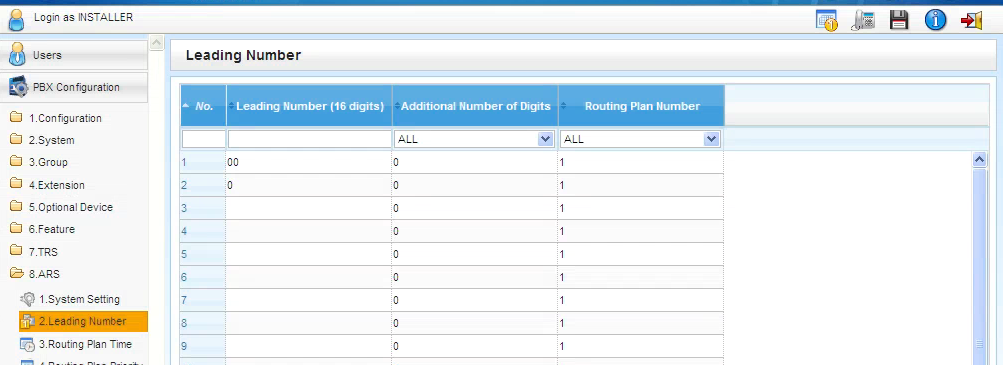Click routing plan cell in row 5

coord(640,254)
